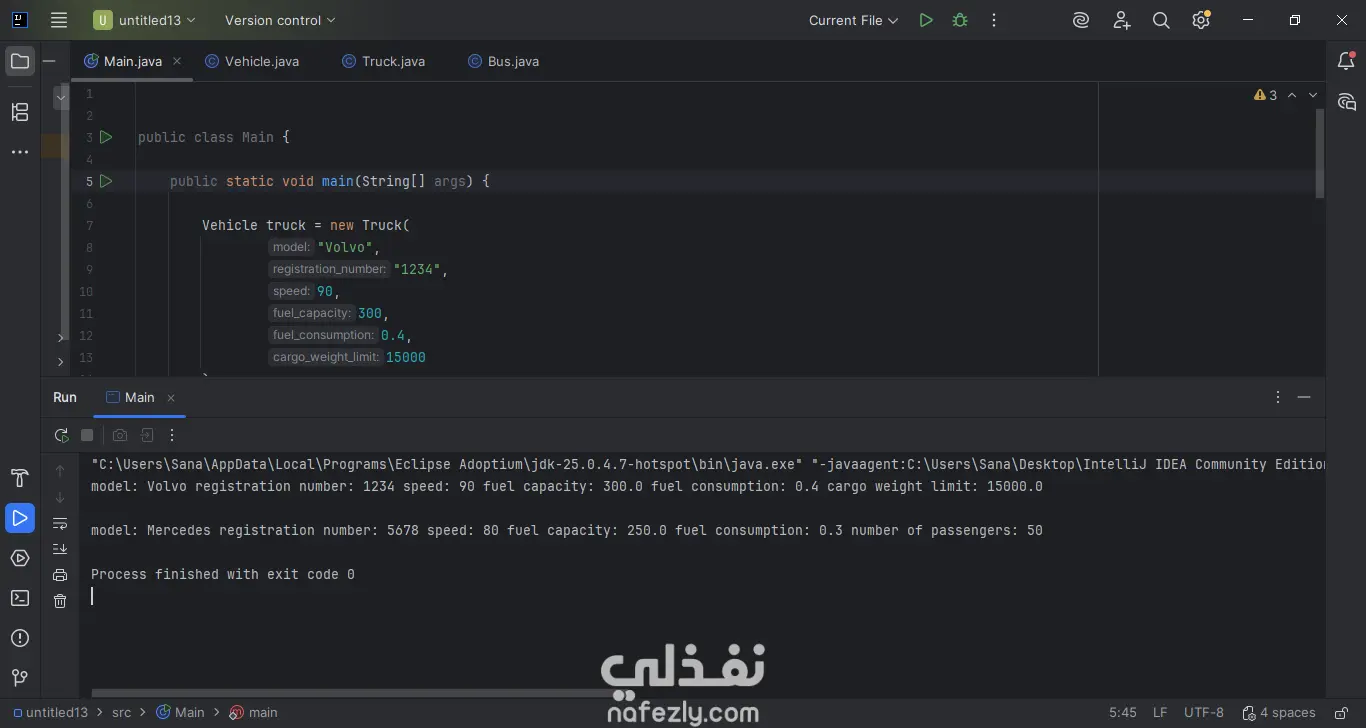Click the warnings count indicator
The width and height of the screenshot is (1366, 728).
pos(1265,95)
